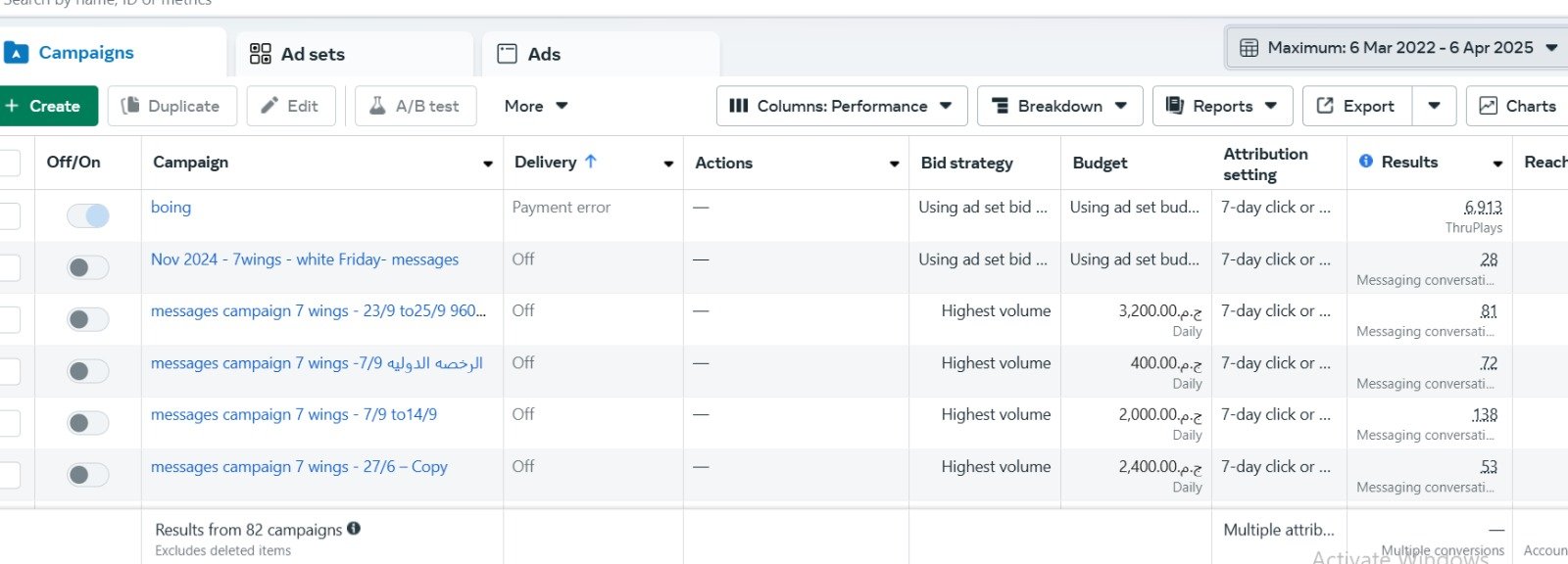The width and height of the screenshot is (1568, 564).
Task: Switch to the Ads tab
Action: tap(601, 54)
